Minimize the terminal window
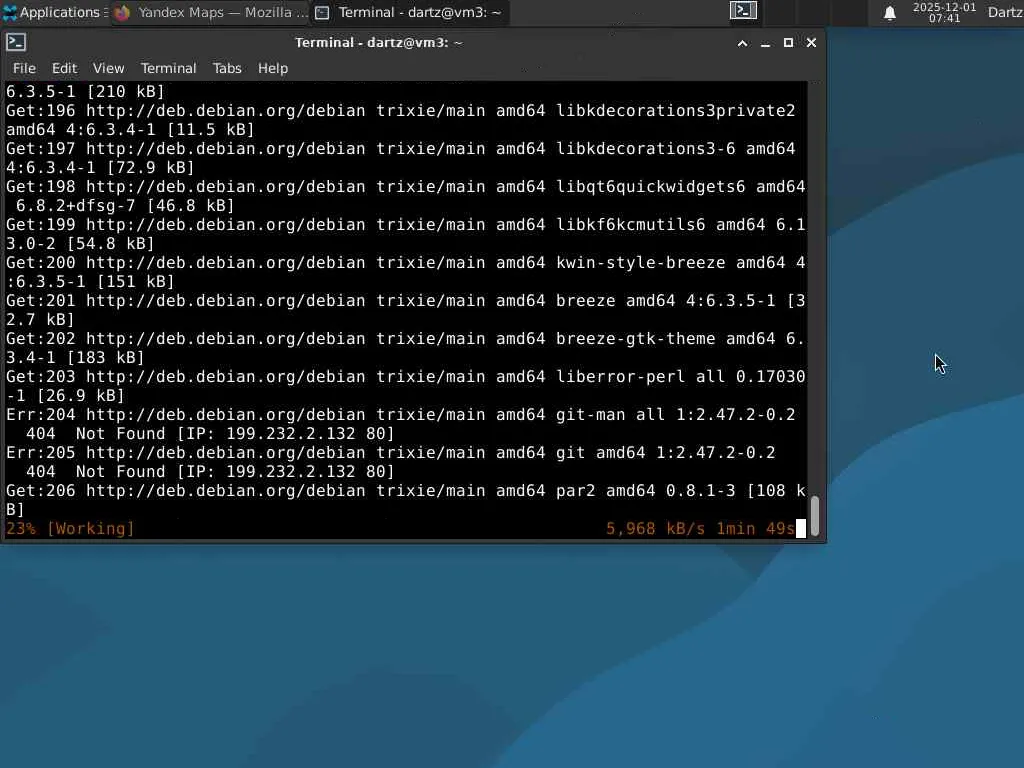The width and height of the screenshot is (1024, 768). pyautogui.click(x=765, y=43)
